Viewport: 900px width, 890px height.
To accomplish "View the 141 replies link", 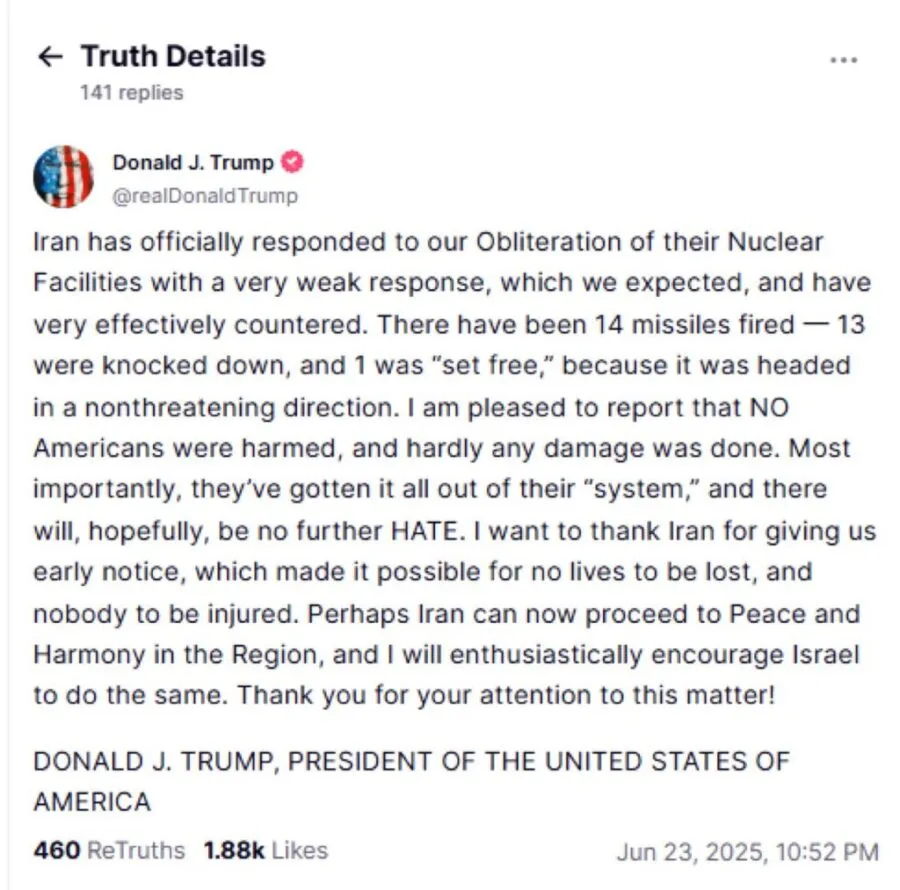I will (131, 93).
